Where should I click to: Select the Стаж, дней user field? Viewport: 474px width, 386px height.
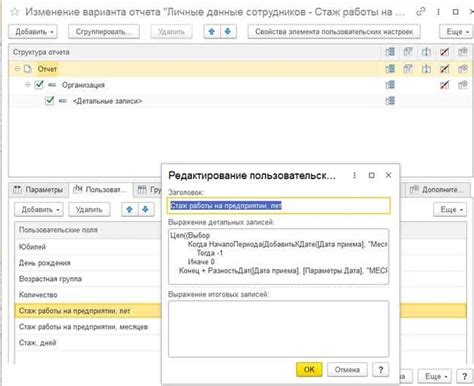coord(88,343)
